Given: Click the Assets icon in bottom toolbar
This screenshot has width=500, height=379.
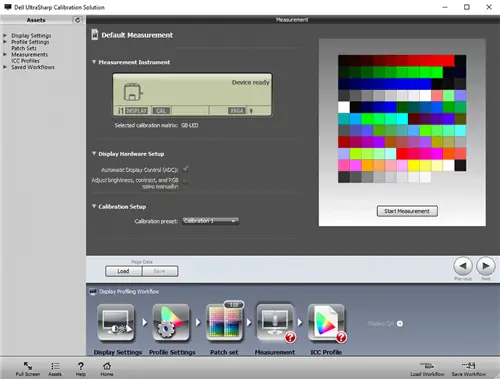Looking at the screenshot, I should click(55, 366).
